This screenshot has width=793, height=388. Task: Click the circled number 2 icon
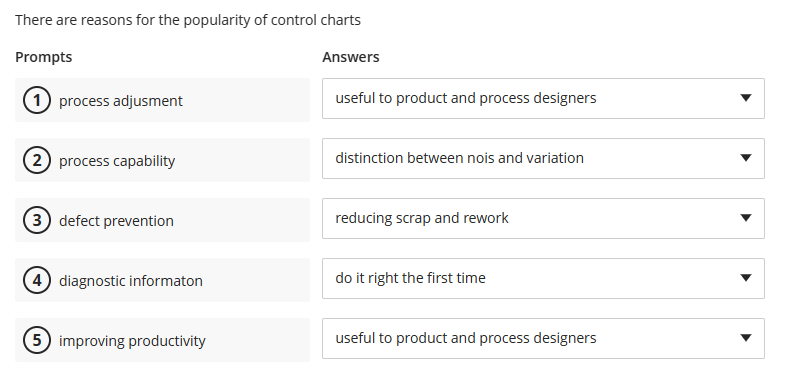coord(37,160)
